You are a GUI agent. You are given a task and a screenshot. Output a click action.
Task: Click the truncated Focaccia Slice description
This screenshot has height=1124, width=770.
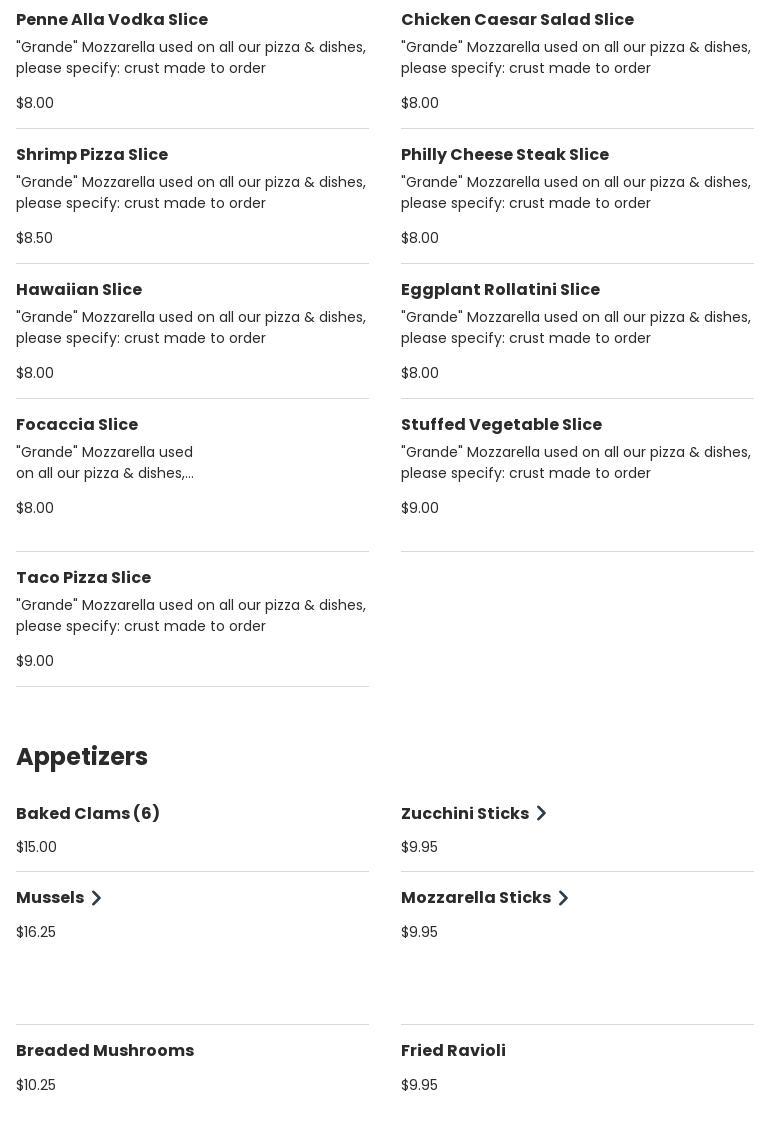105,463
